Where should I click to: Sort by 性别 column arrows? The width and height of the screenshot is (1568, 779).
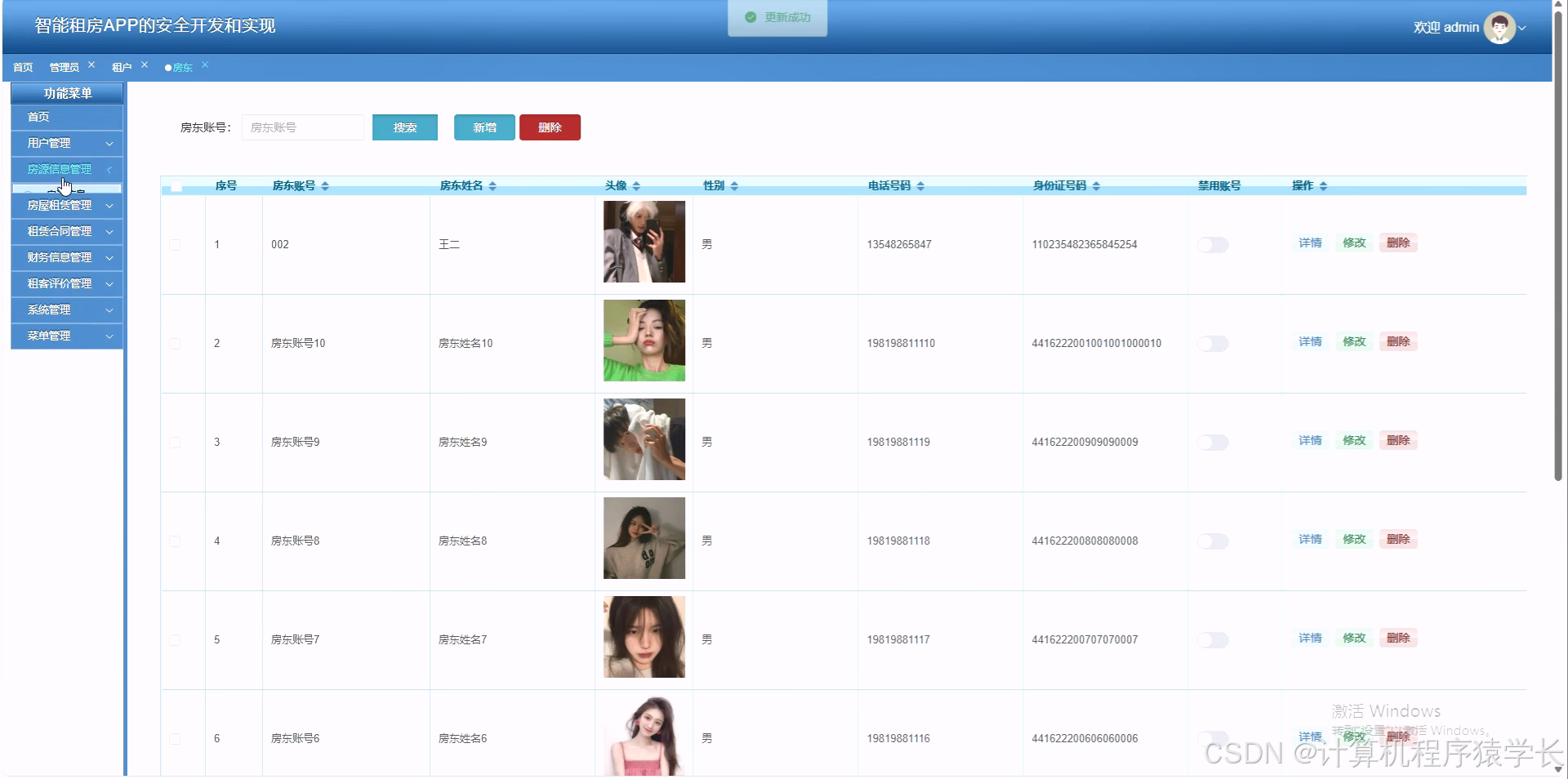(734, 186)
